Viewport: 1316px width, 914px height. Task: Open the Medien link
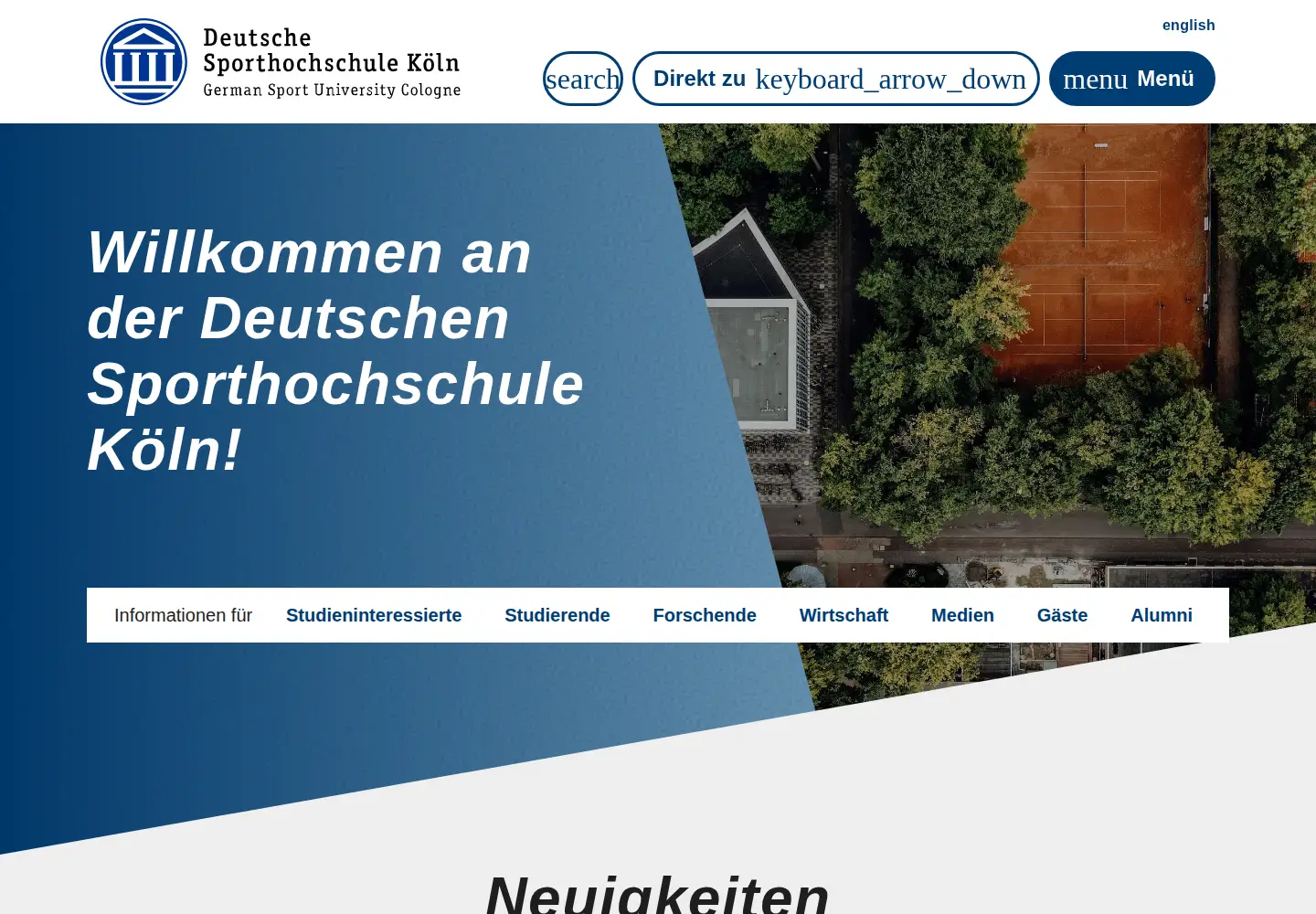(x=962, y=615)
